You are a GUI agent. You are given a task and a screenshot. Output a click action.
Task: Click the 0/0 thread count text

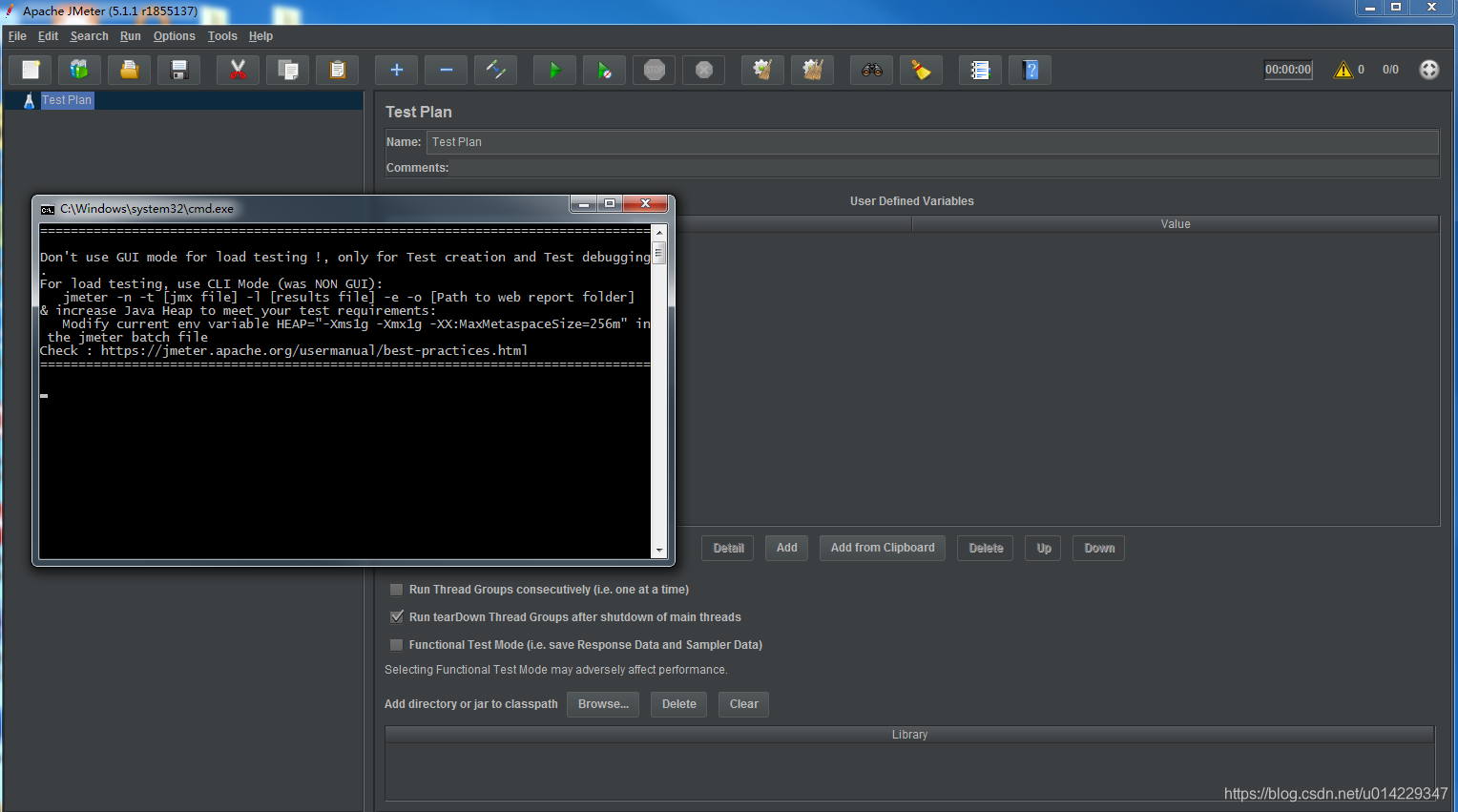coord(1390,70)
